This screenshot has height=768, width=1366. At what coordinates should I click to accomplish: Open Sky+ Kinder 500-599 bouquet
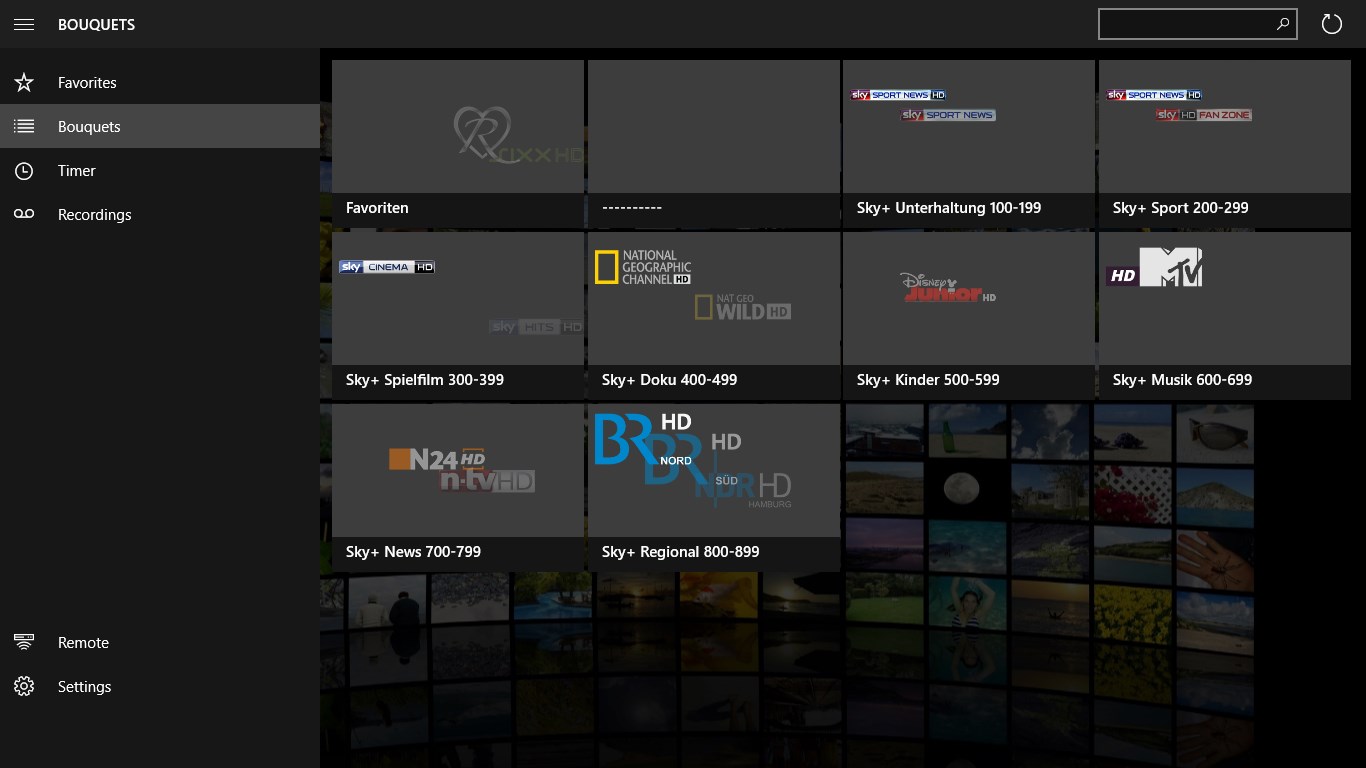[969, 316]
